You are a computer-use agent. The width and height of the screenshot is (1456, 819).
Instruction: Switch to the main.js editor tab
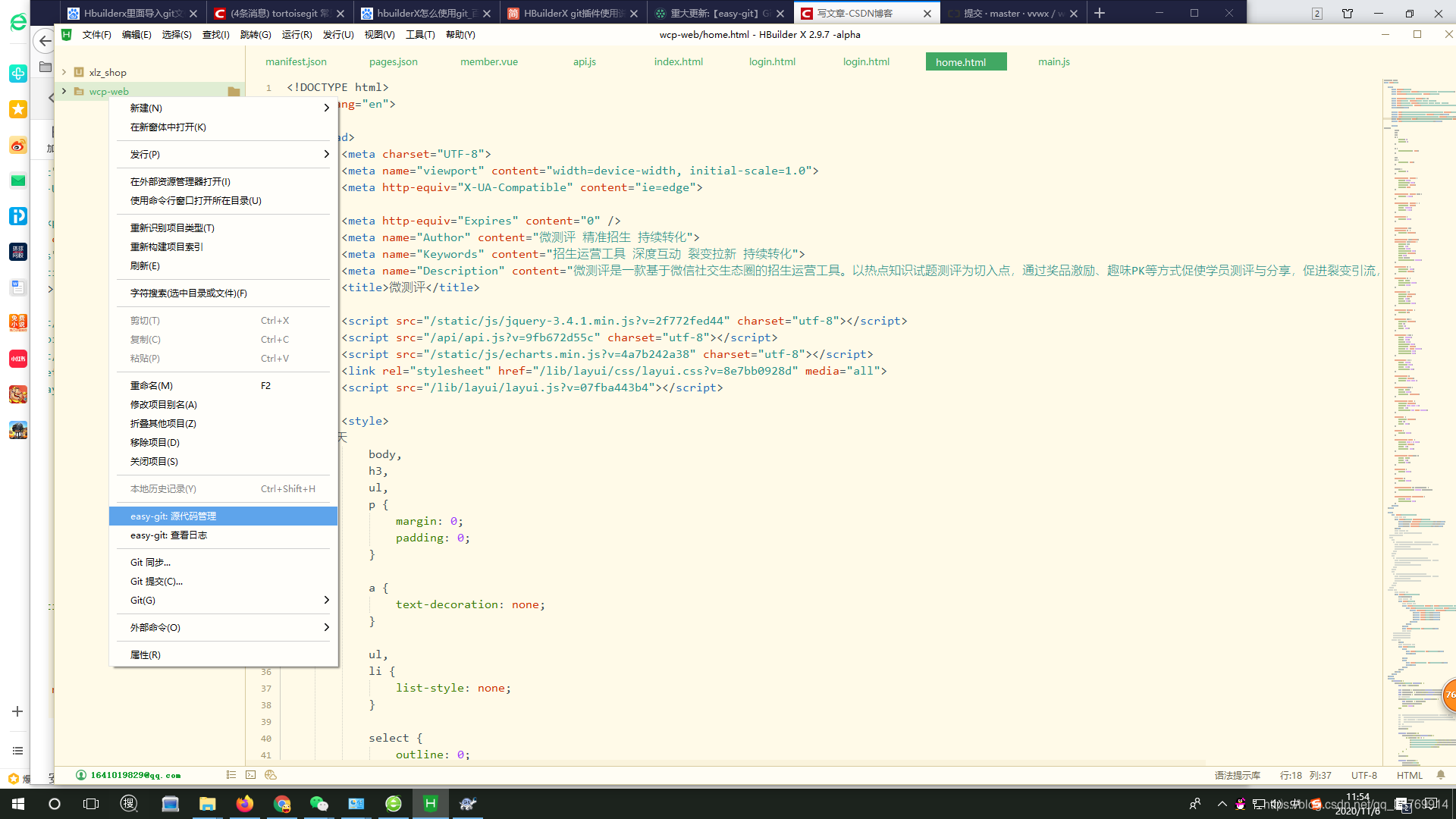click(1053, 62)
